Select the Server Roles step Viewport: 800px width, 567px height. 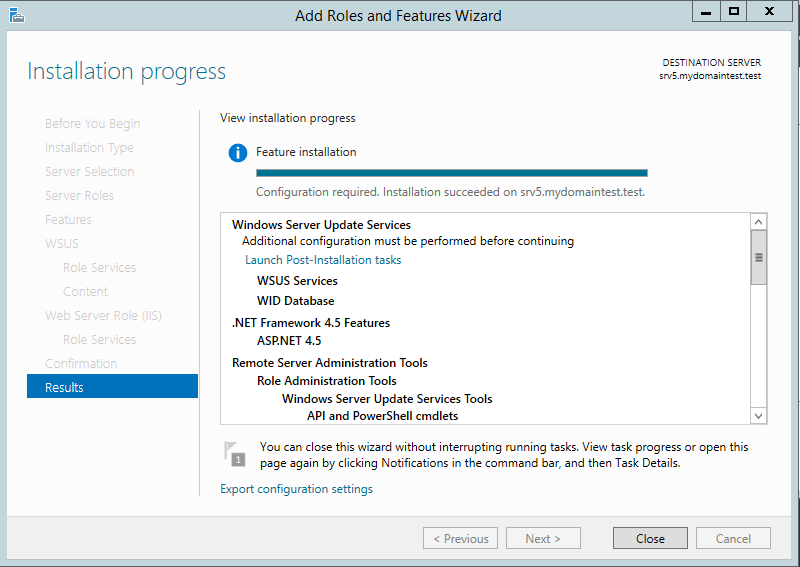coord(79,195)
